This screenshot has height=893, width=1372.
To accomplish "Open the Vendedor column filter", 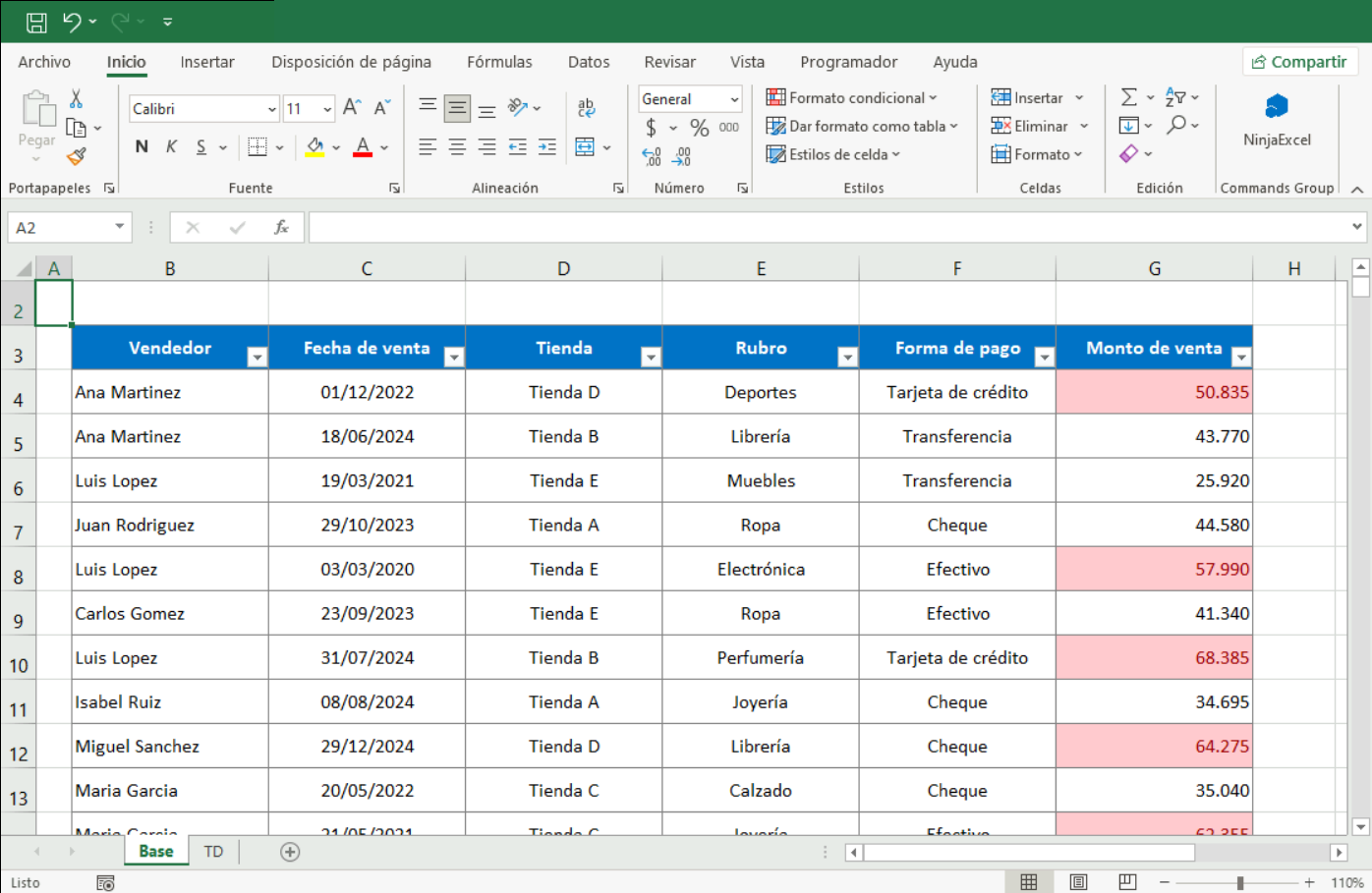I will click(x=257, y=358).
